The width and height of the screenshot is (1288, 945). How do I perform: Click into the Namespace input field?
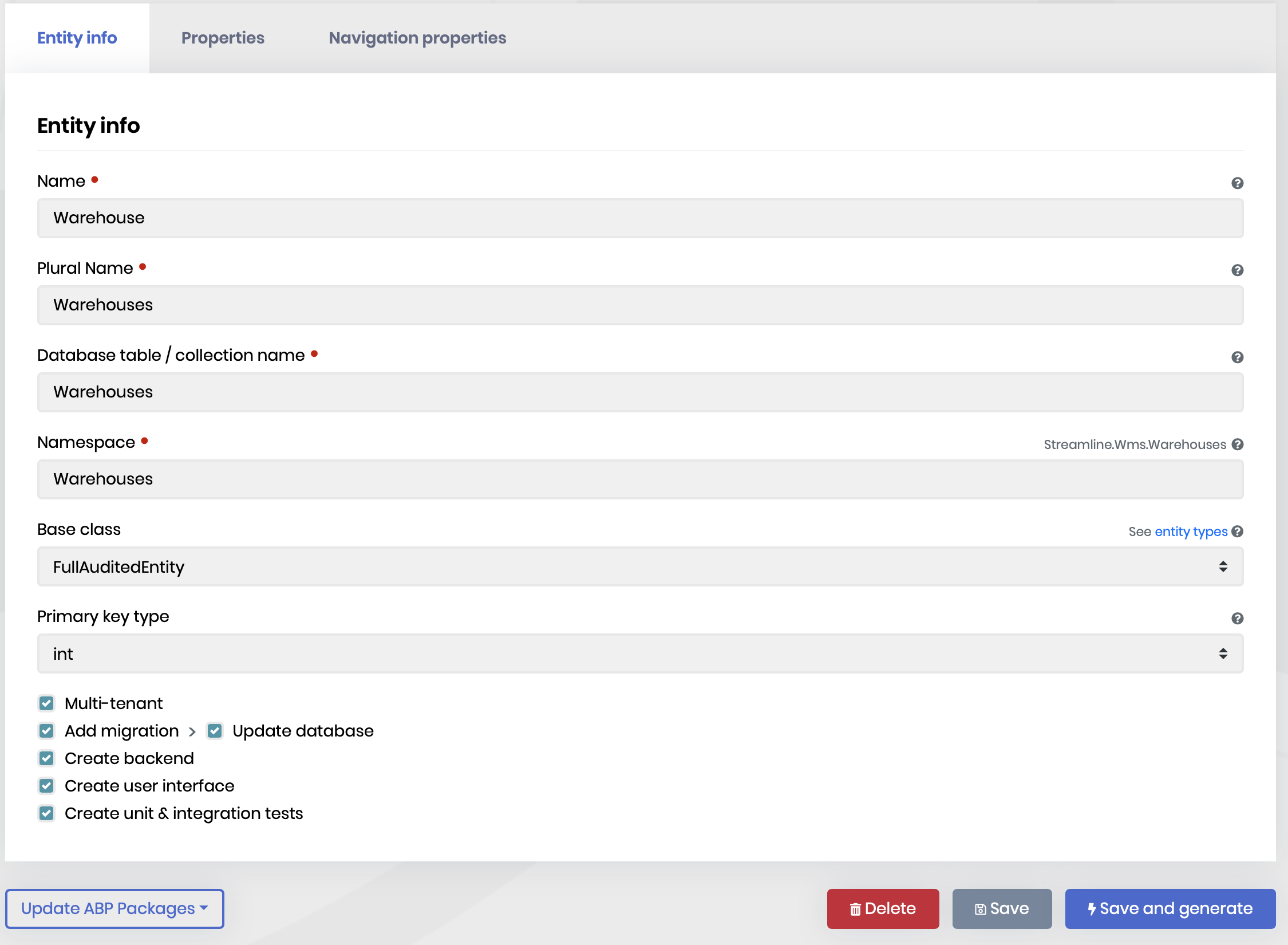coord(640,479)
